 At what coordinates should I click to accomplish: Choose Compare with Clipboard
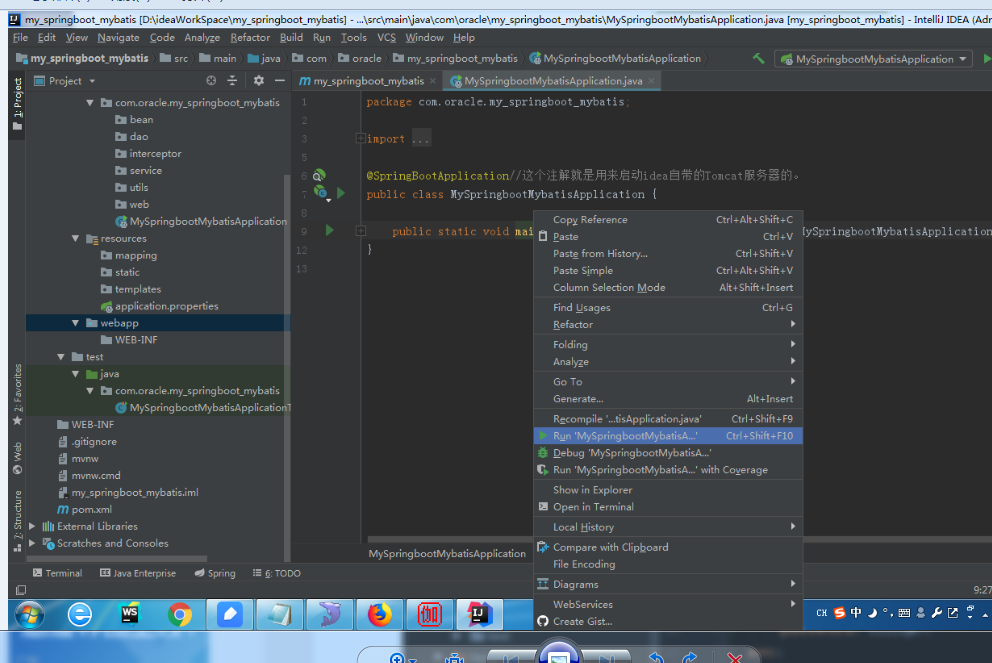click(x=668, y=547)
